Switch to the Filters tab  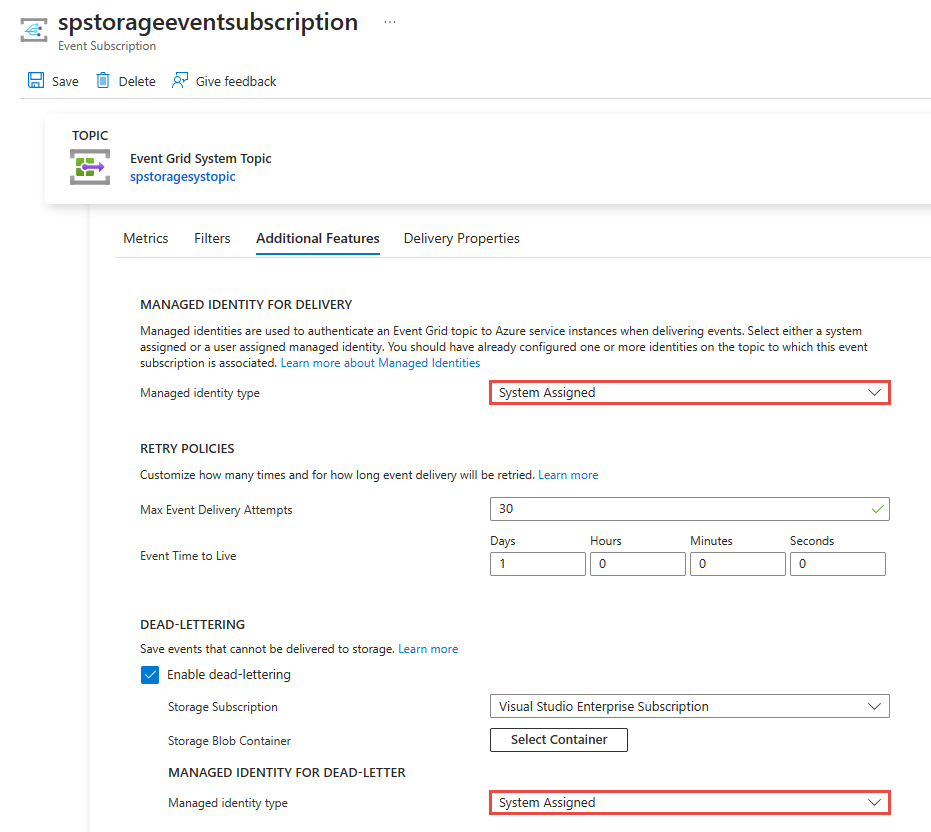pyautogui.click(x=212, y=238)
